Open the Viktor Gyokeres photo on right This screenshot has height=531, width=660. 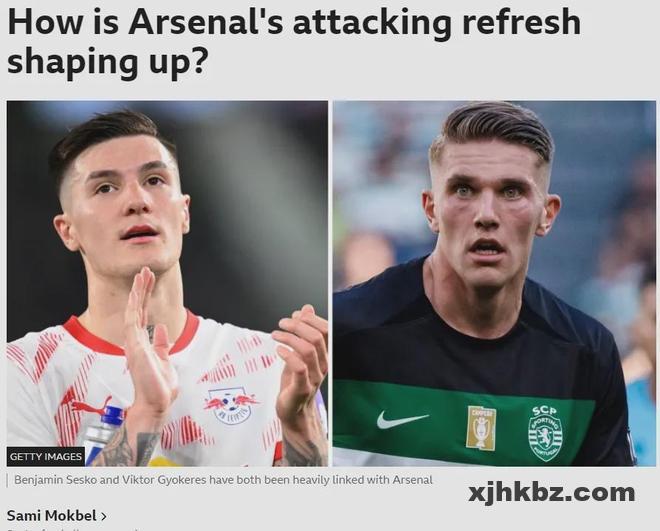coord(494,283)
